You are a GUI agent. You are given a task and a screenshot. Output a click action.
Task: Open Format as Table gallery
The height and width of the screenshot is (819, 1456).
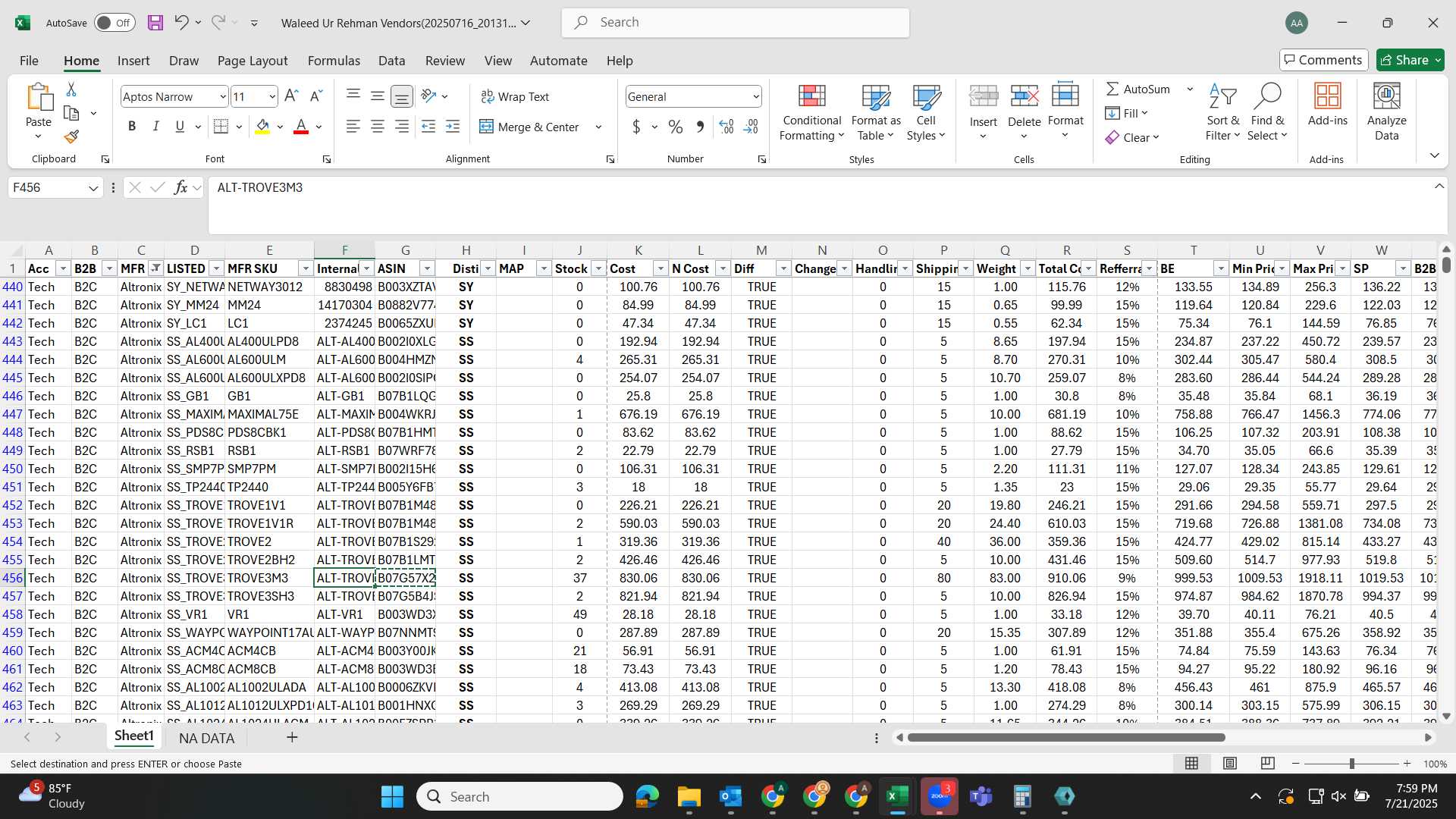click(876, 112)
